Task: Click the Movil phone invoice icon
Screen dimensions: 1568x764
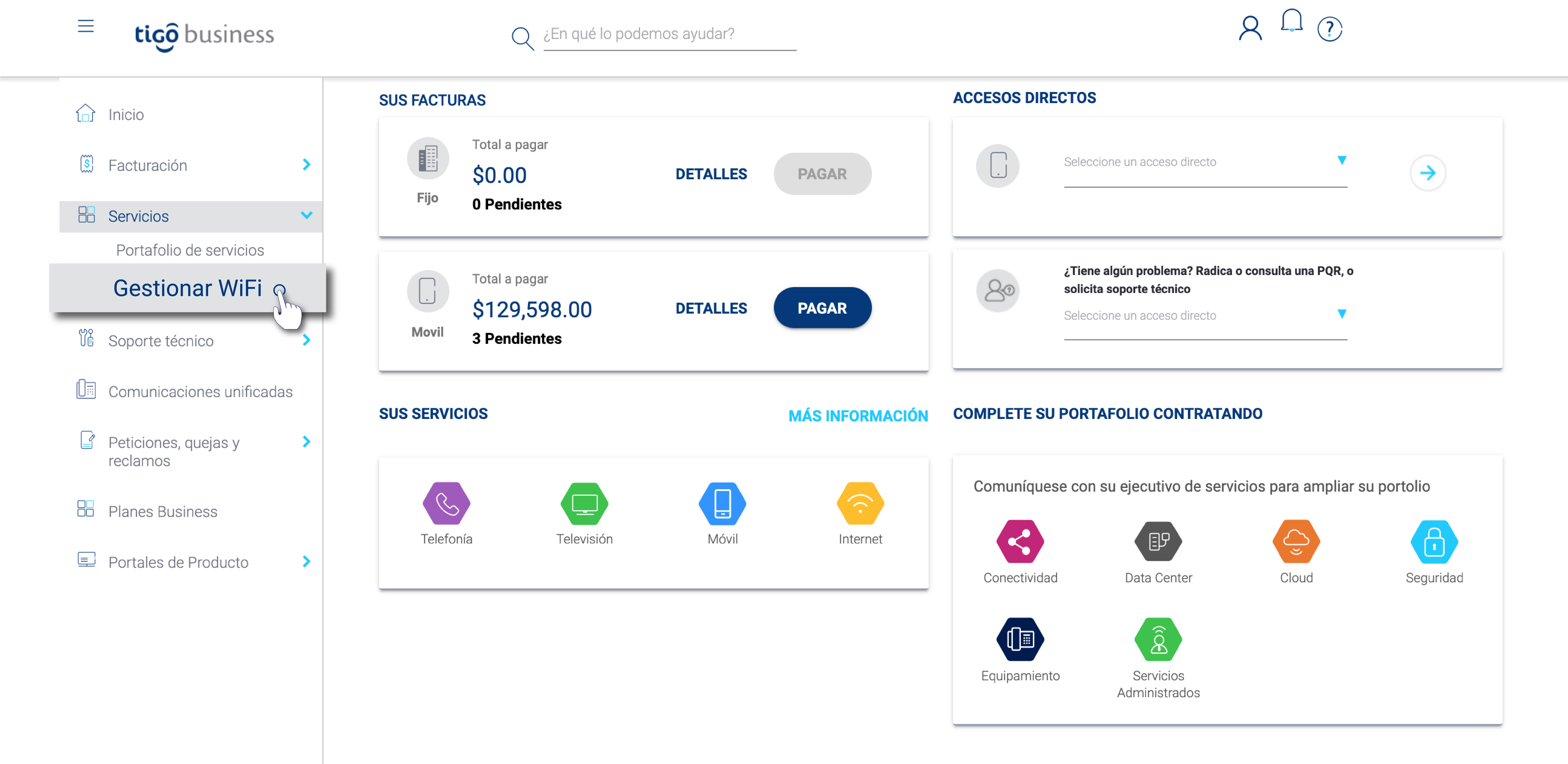Action: pyautogui.click(x=428, y=291)
